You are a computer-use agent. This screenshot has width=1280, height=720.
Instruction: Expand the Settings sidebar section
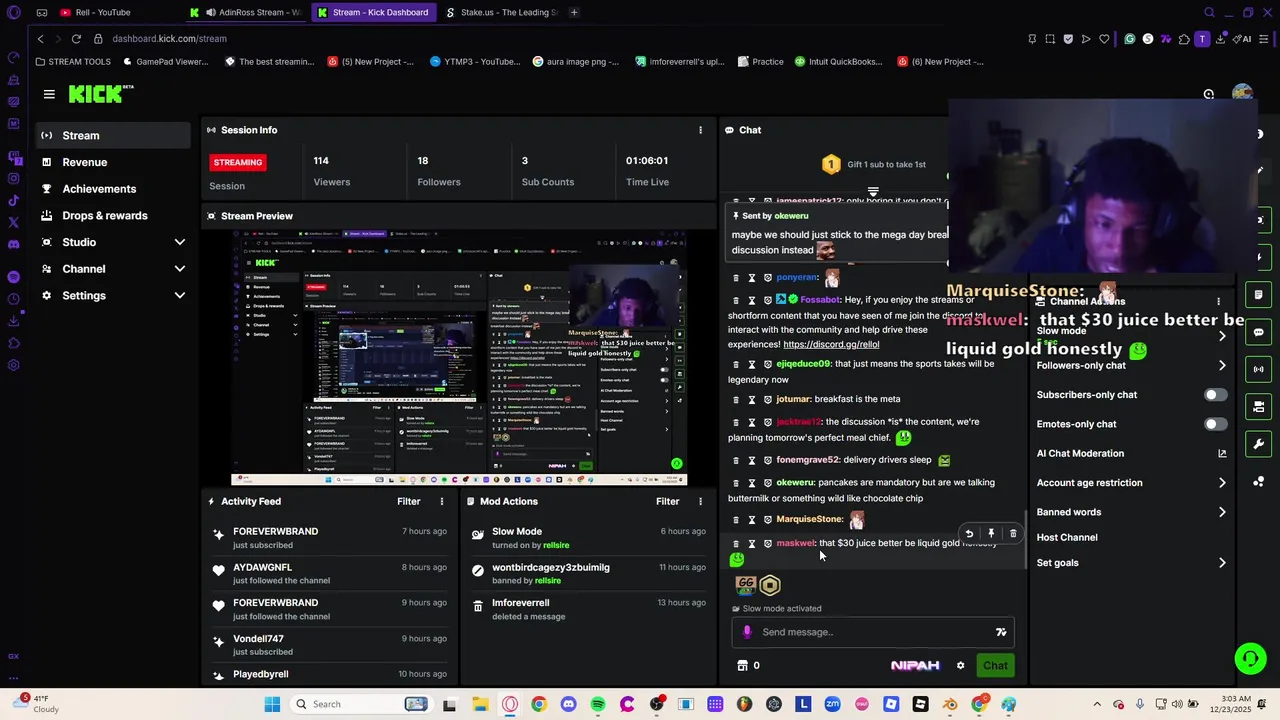coord(180,296)
